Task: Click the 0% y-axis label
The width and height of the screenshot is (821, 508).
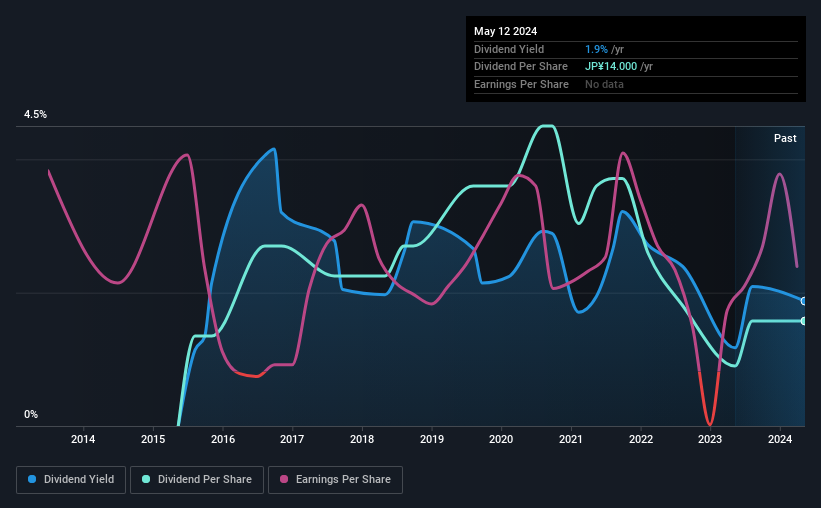Action: click(31, 414)
